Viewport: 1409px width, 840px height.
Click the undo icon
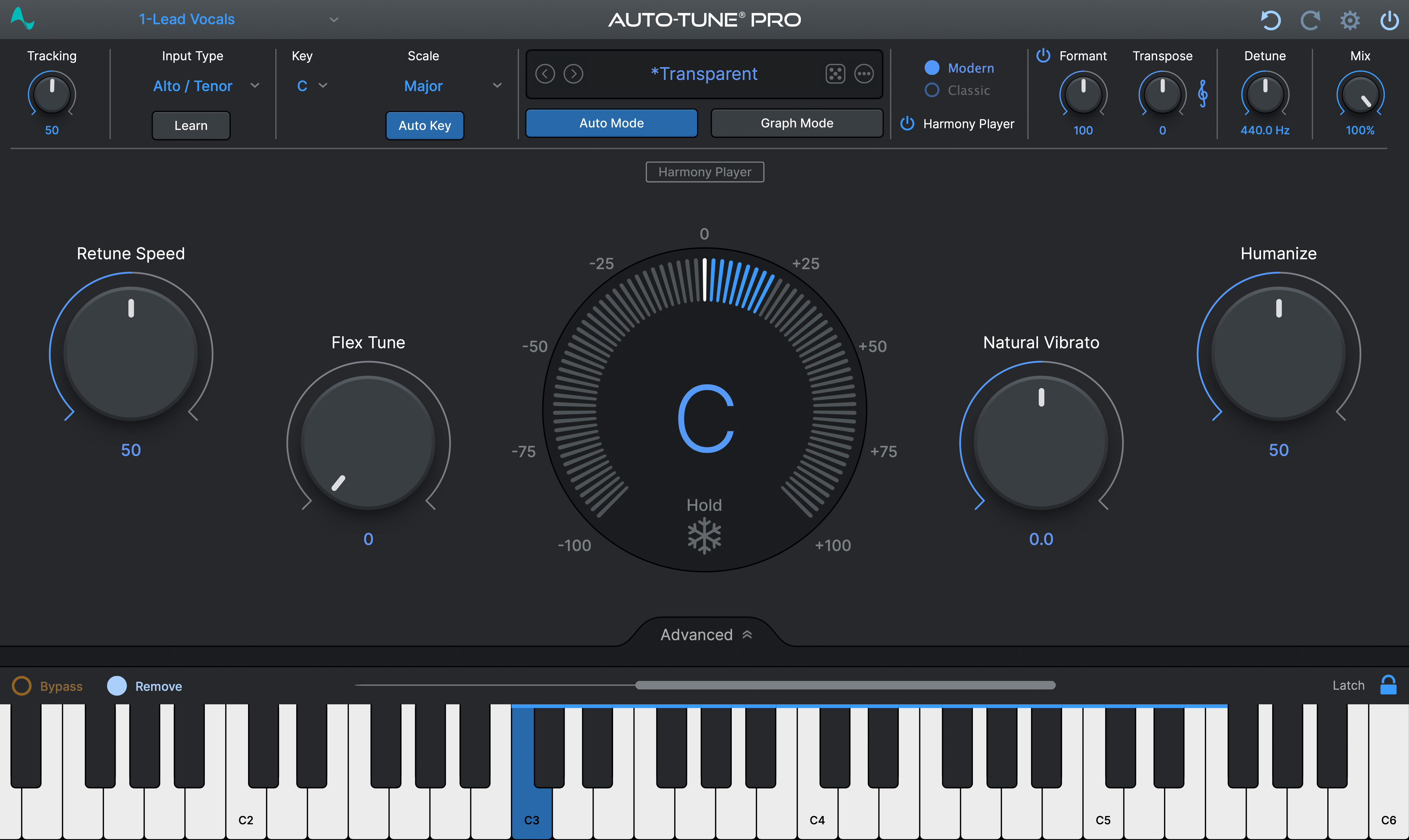(x=1270, y=20)
